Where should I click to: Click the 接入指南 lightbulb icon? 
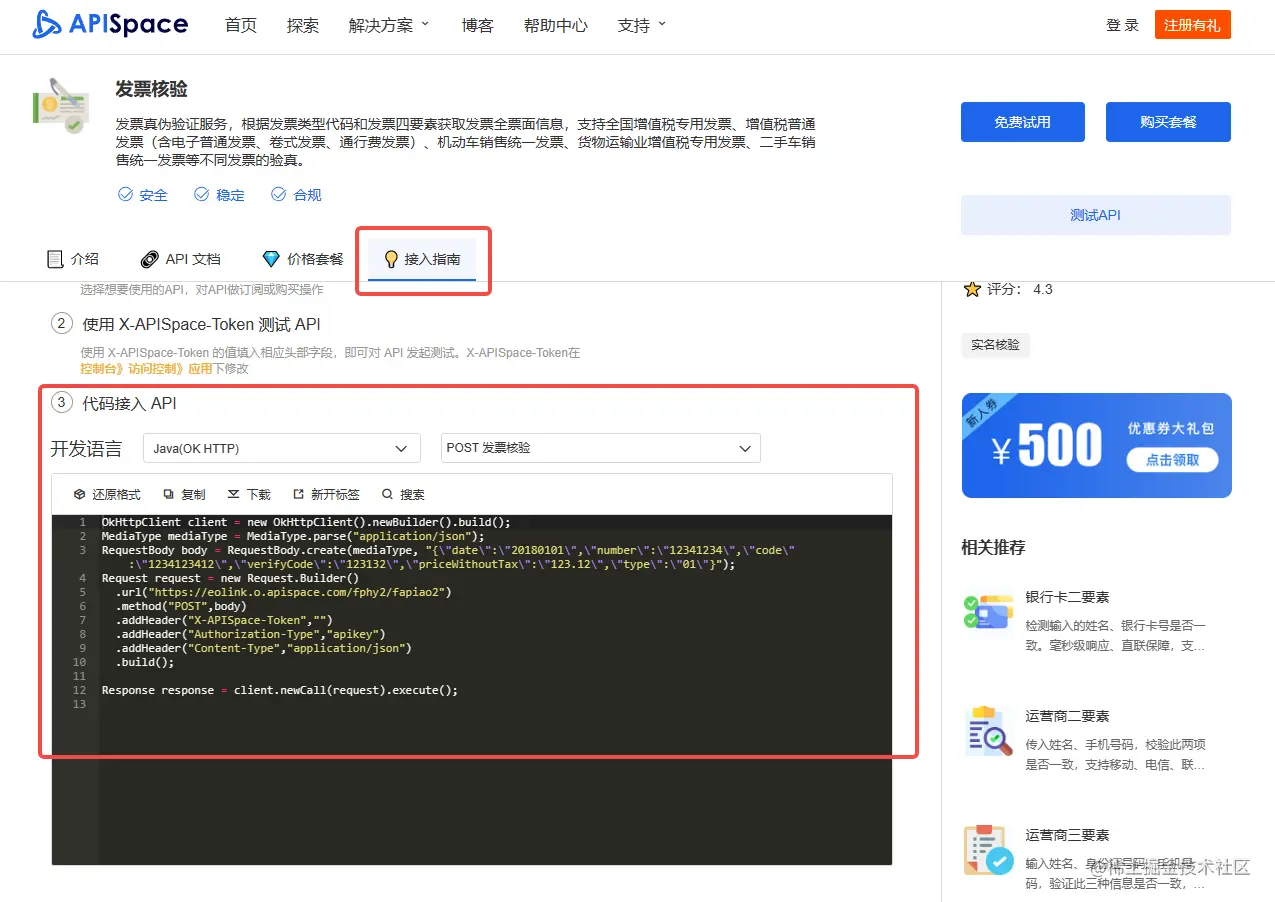point(391,260)
